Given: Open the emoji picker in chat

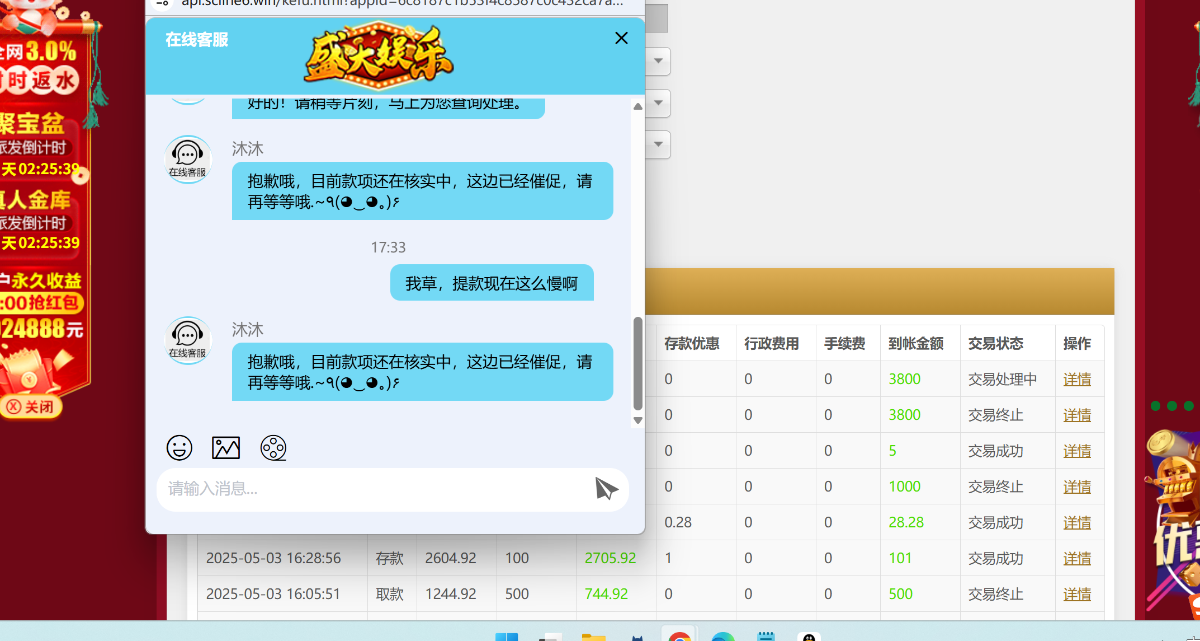Looking at the screenshot, I should [179, 448].
